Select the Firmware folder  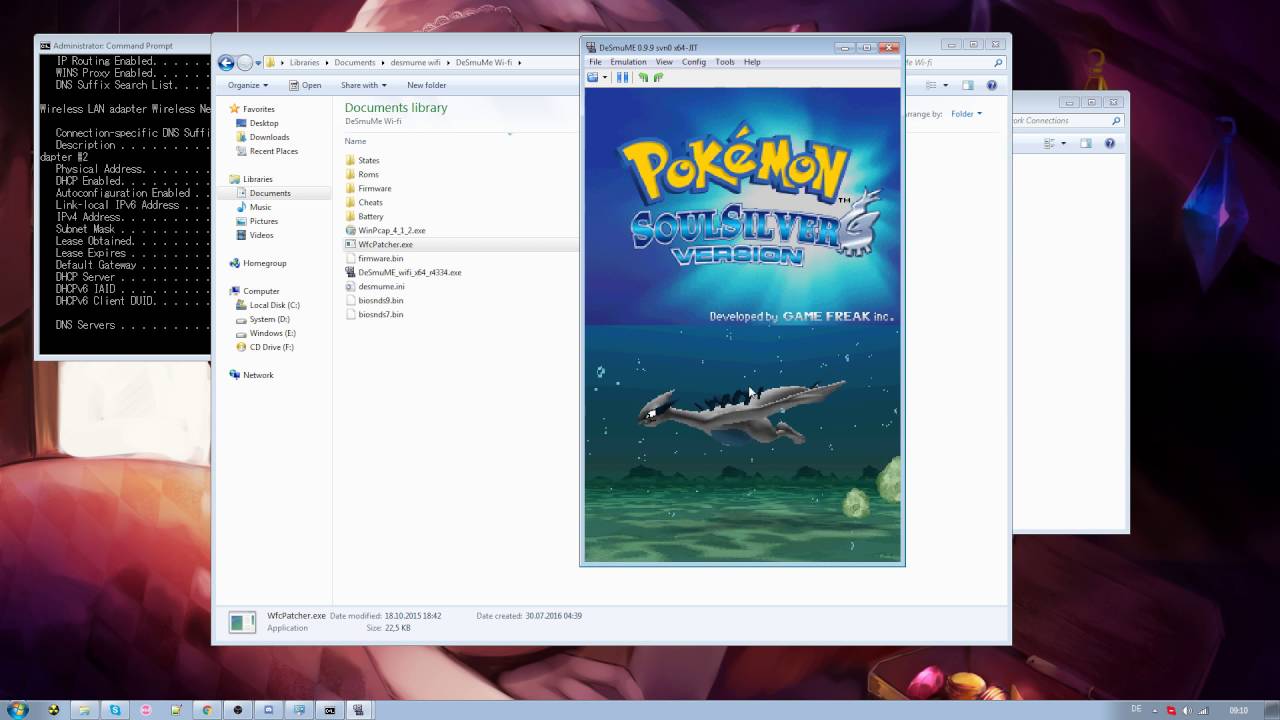[x=374, y=188]
